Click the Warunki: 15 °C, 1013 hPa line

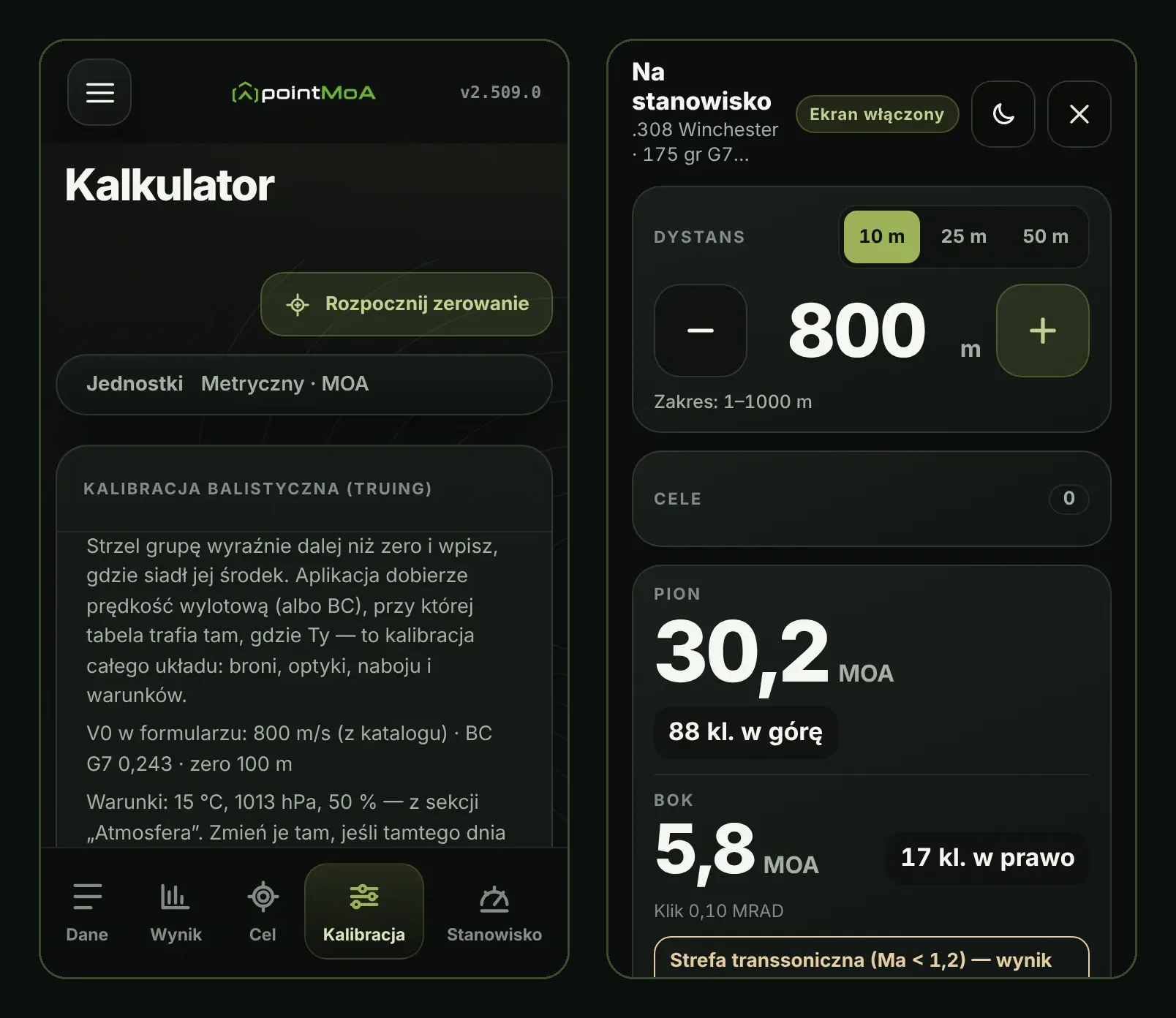pyautogui.click(x=295, y=818)
